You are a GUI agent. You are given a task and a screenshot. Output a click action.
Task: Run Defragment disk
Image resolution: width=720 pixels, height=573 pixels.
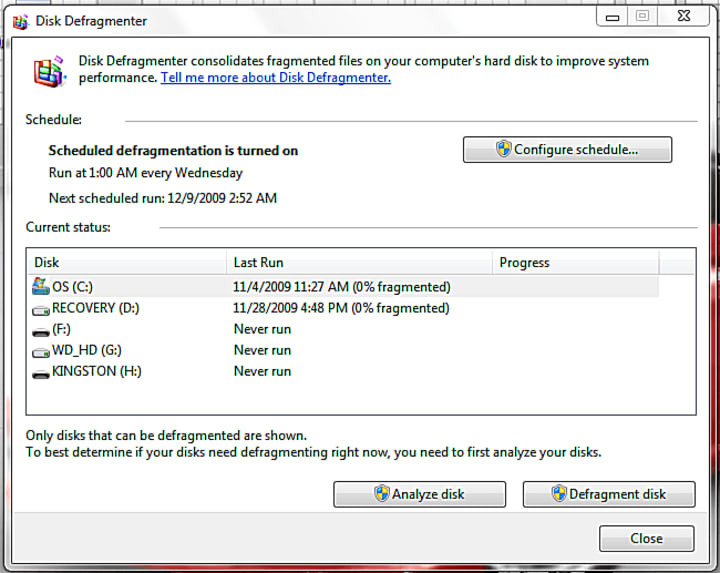(609, 494)
